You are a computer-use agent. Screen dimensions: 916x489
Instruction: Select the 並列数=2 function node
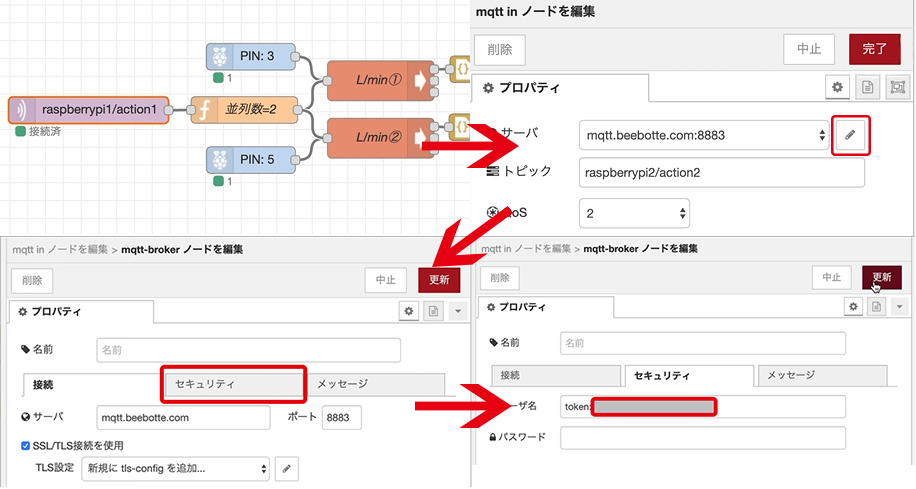point(244,110)
